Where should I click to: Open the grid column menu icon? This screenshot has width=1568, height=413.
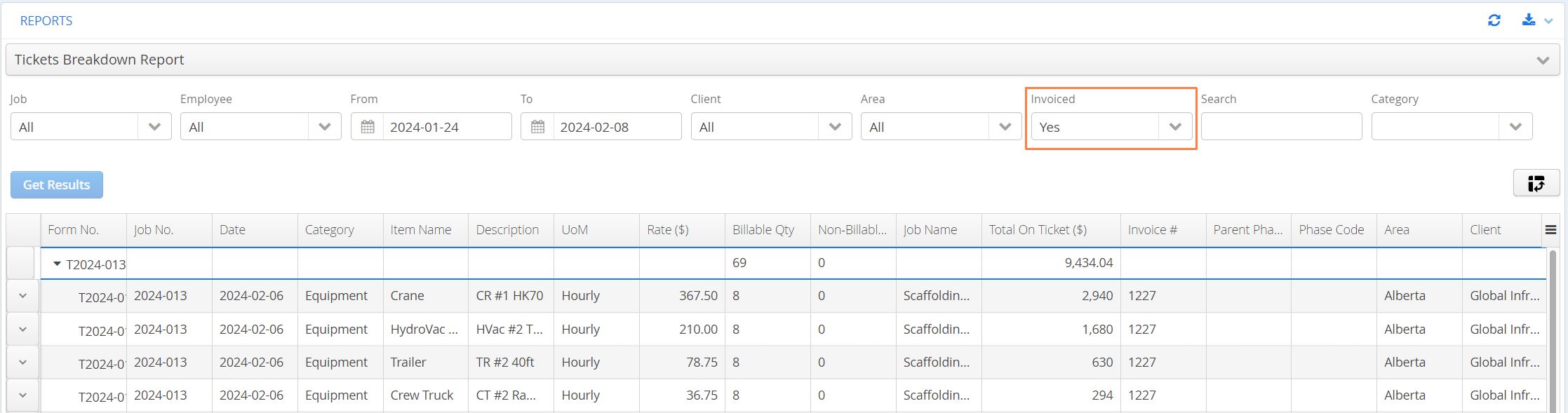tap(1550, 230)
